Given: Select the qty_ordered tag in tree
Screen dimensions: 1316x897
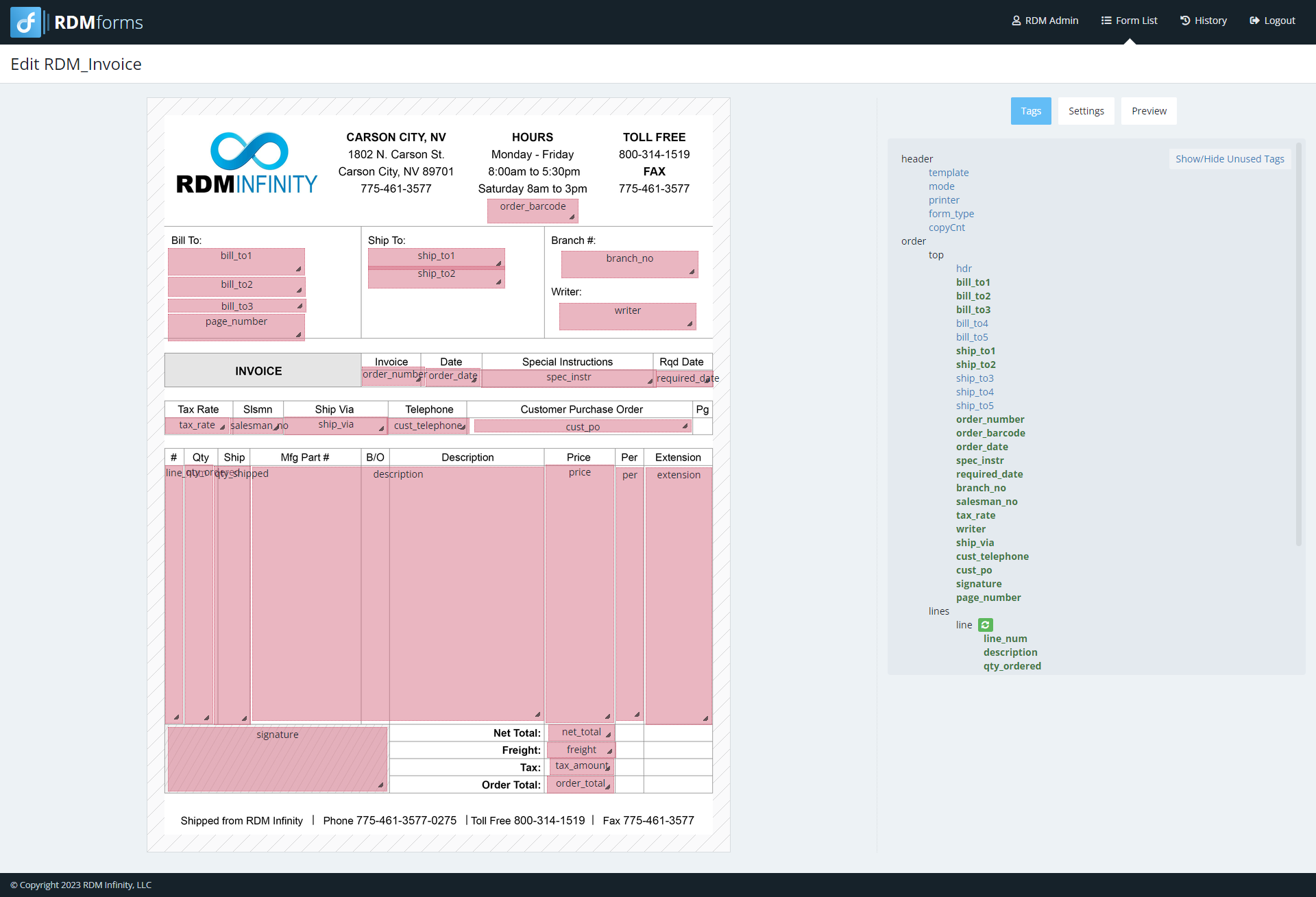Looking at the screenshot, I should (1012, 666).
